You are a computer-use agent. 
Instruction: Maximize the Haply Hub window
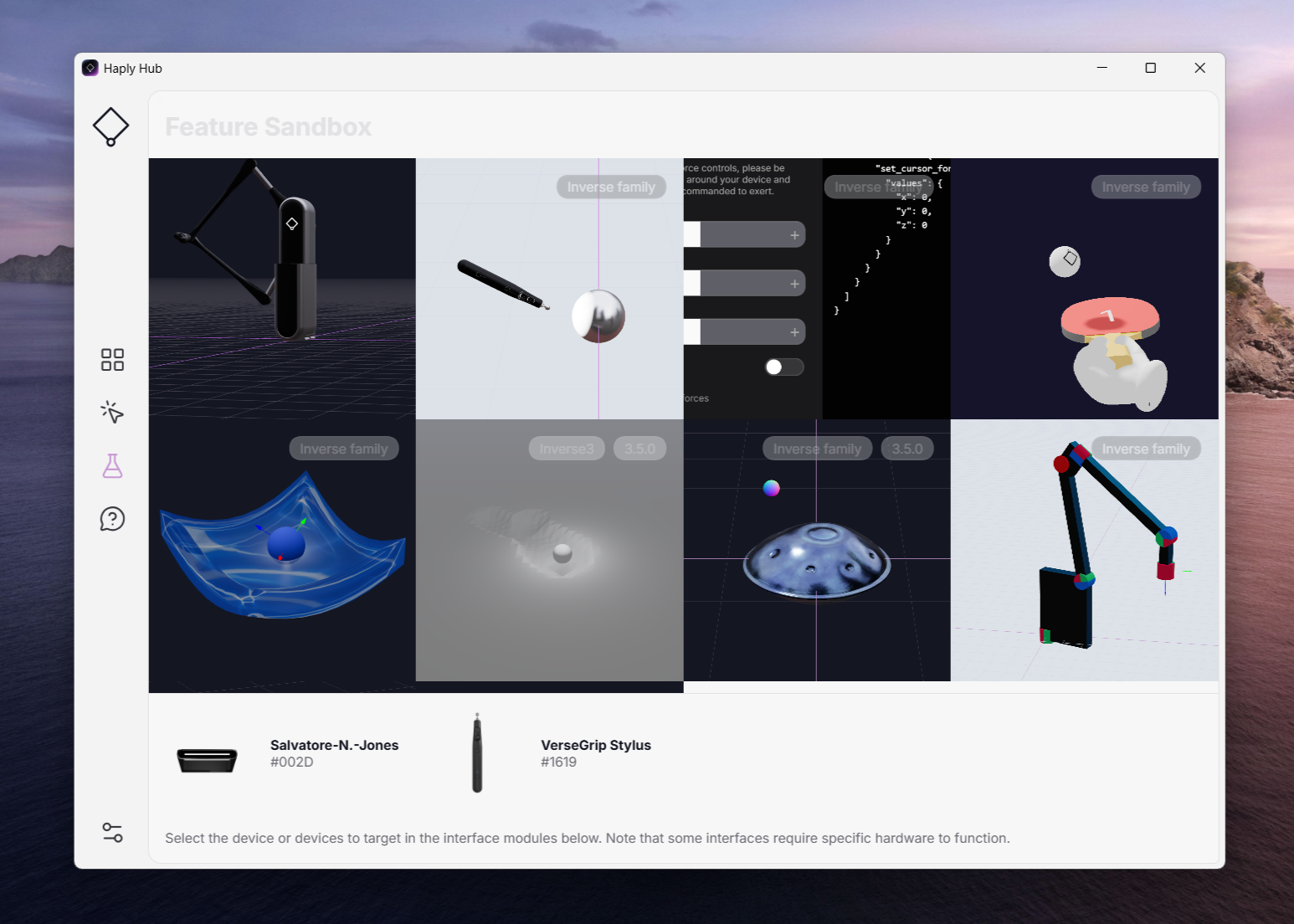[1150, 69]
